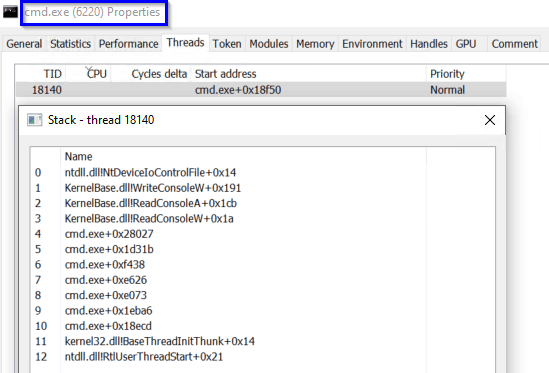The width and height of the screenshot is (549, 373).
Task: Click the Normal priority cell
Action: pyautogui.click(x=447, y=90)
